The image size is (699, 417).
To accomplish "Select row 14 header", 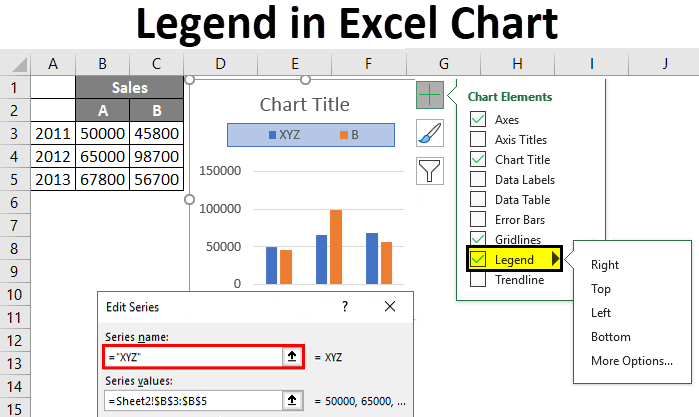I will click(14, 387).
